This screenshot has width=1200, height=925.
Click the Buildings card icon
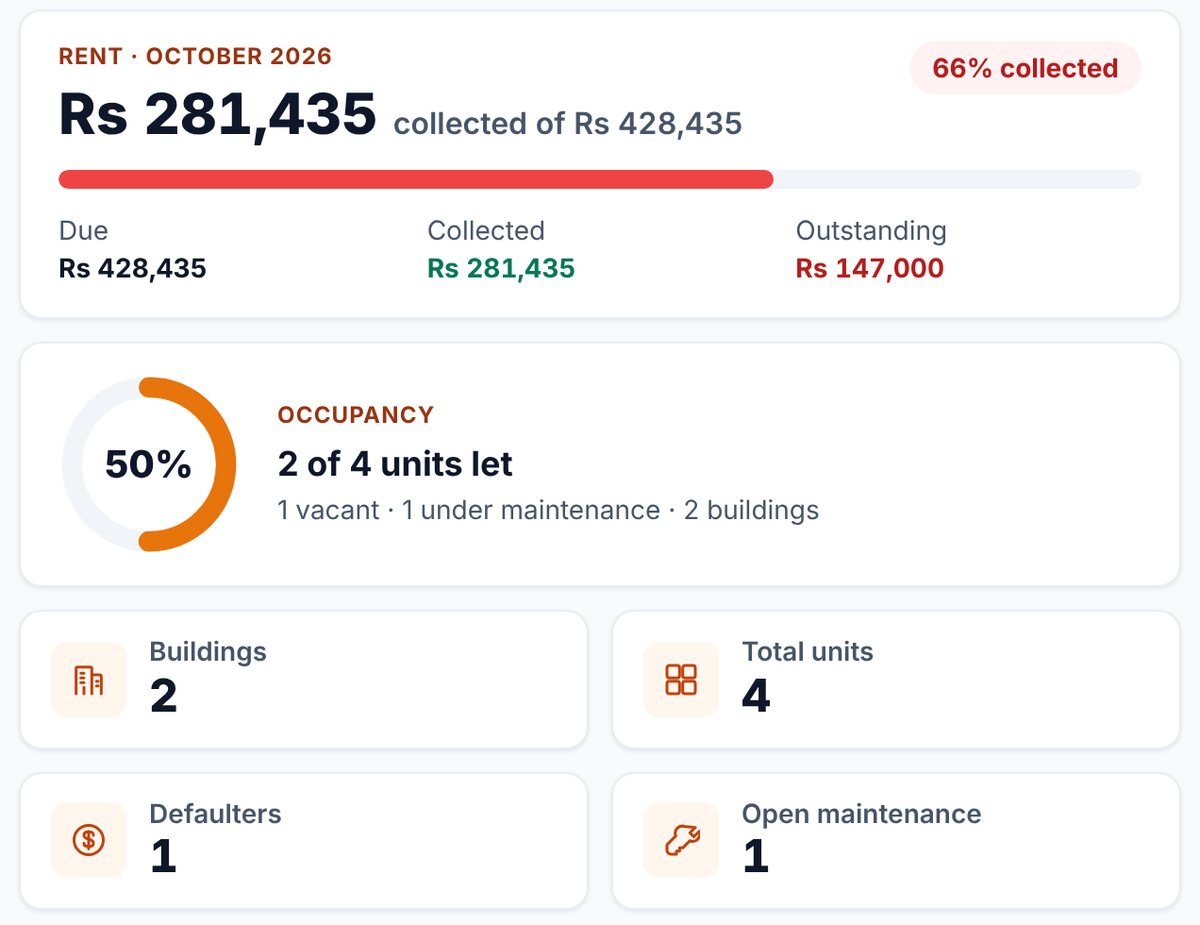[89, 680]
